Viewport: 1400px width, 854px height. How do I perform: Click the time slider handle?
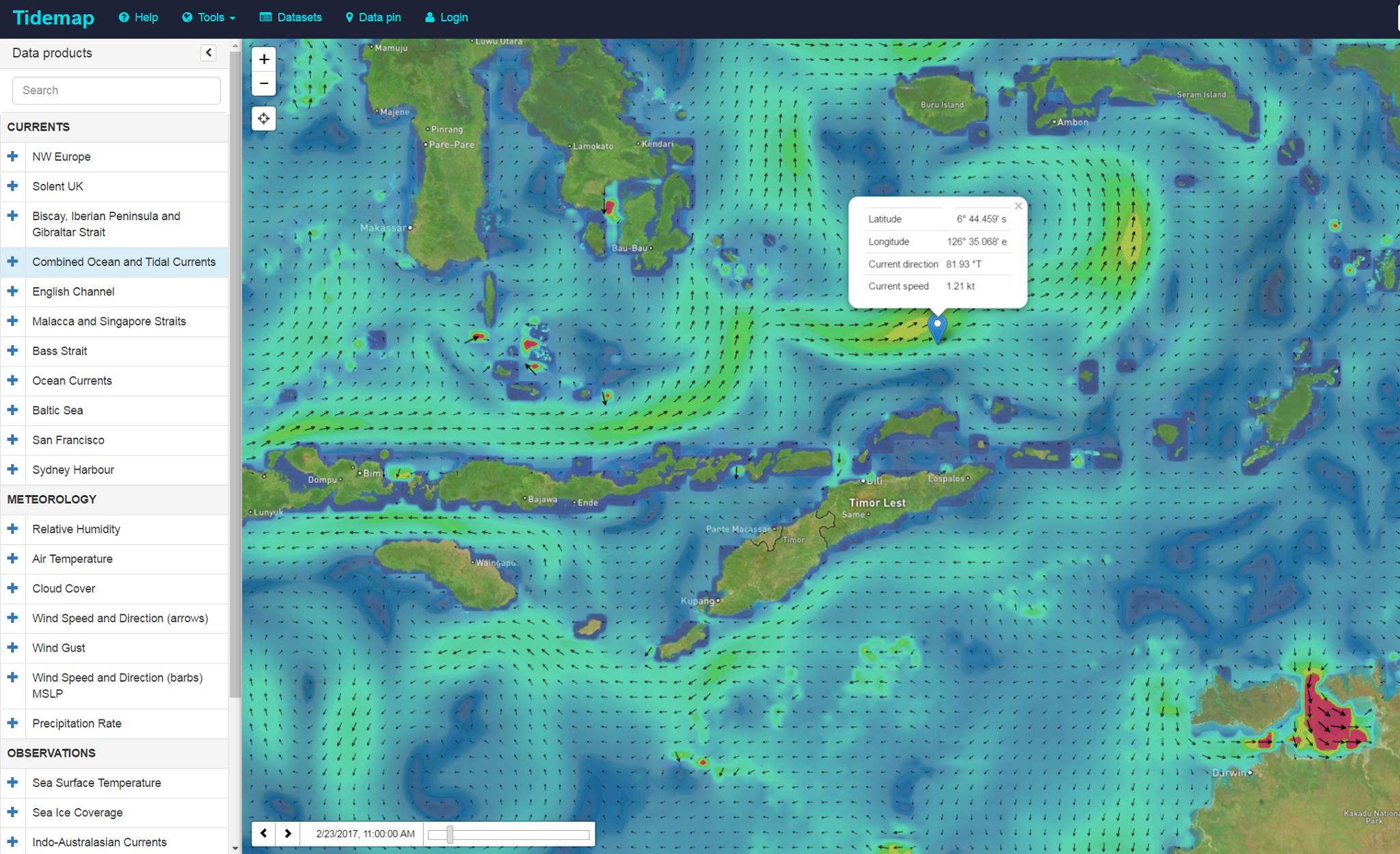coord(450,833)
